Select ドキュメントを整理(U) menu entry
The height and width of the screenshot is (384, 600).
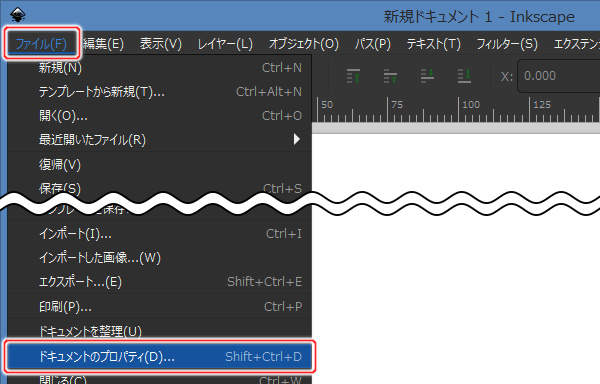(160, 330)
